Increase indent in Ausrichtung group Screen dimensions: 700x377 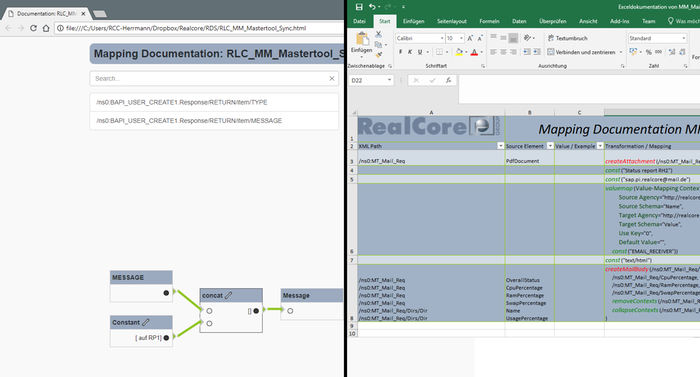pyautogui.click(x=537, y=52)
